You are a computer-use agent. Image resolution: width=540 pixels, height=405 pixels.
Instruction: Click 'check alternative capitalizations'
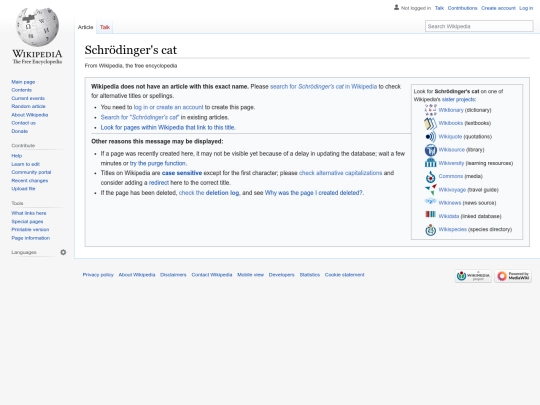click(x=340, y=173)
